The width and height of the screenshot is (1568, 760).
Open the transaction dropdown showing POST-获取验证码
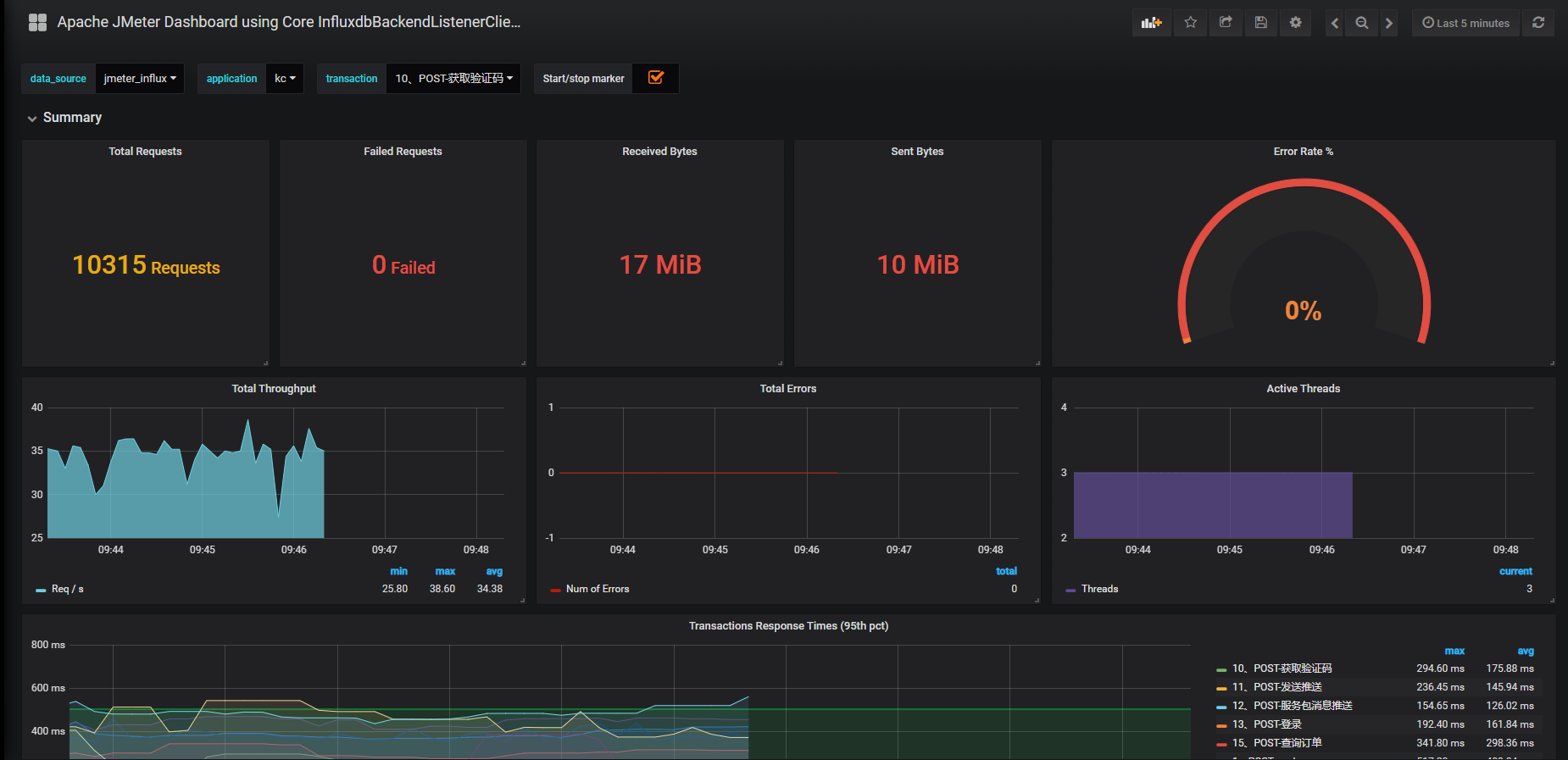click(453, 79)
